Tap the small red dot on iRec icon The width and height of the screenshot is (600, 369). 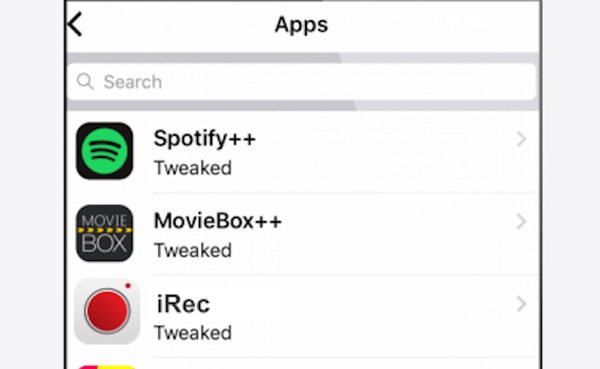click(x=128, y=286)
